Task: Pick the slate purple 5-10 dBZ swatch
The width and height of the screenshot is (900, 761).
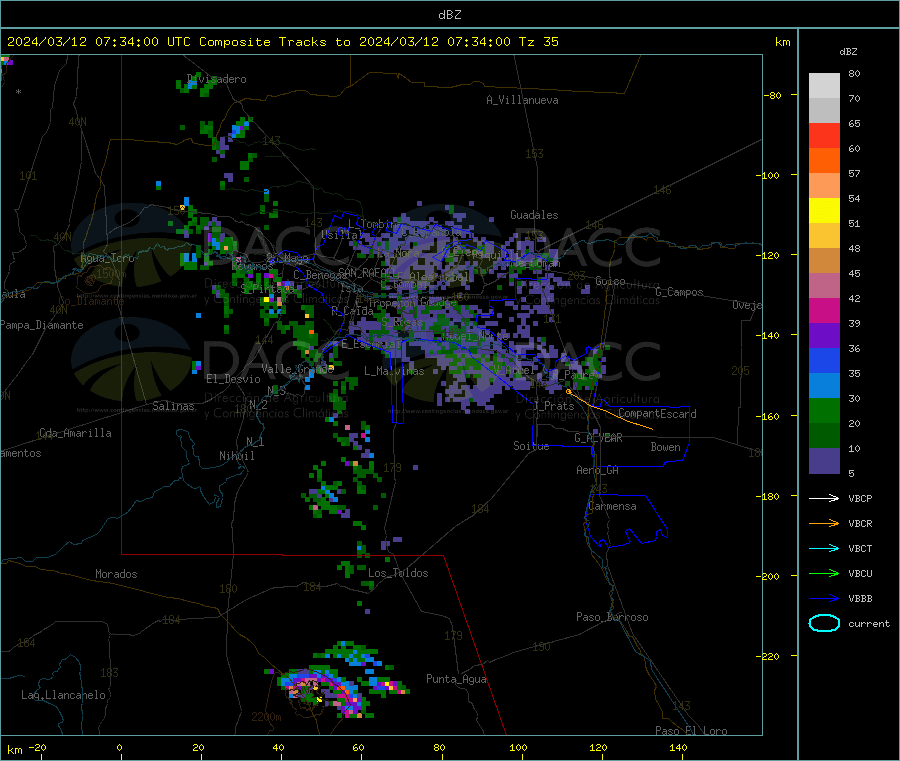Action: coord(824,461)
